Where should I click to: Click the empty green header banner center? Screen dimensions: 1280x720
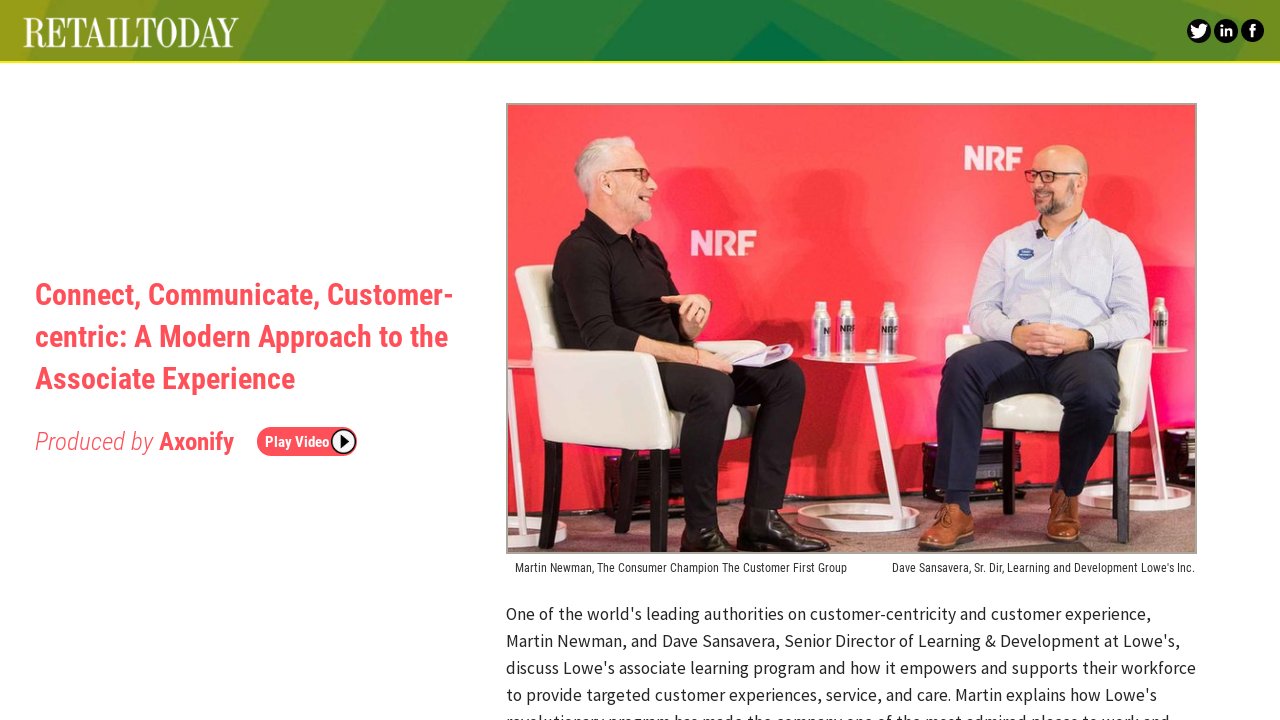coord(700,31)
